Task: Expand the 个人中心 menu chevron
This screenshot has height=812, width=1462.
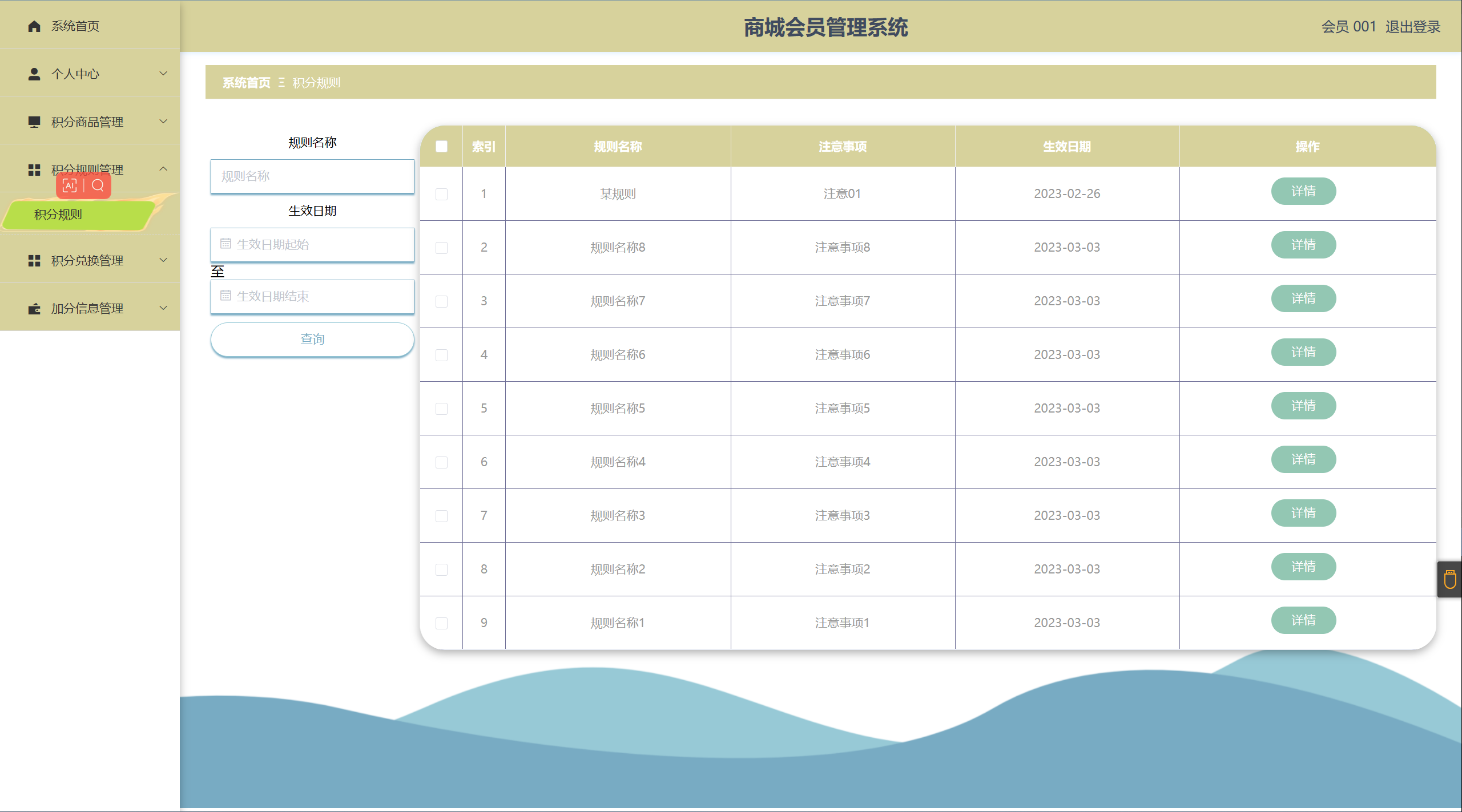Action: point(163,74)
